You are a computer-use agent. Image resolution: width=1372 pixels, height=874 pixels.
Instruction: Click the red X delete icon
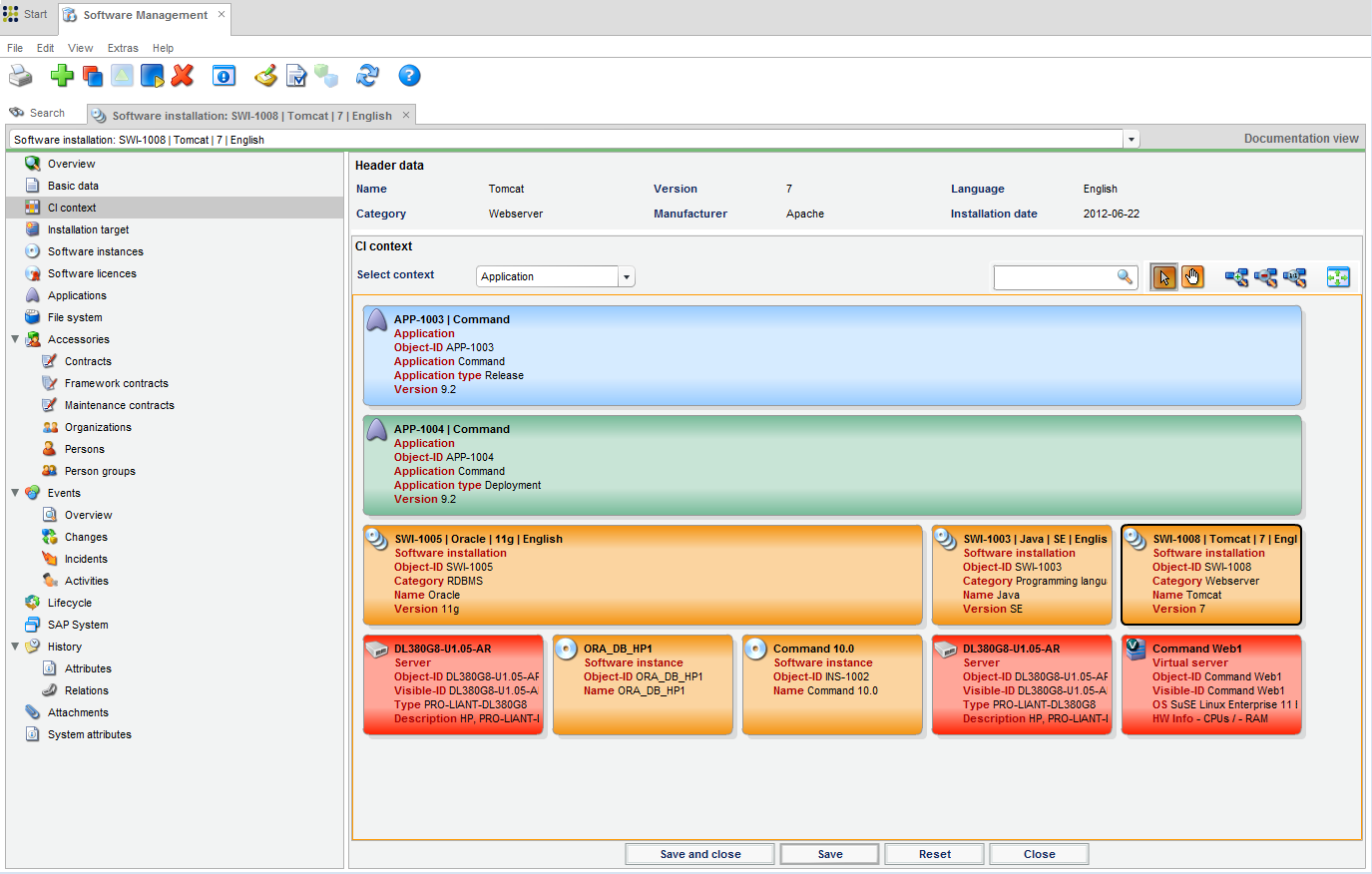[183, 76]
